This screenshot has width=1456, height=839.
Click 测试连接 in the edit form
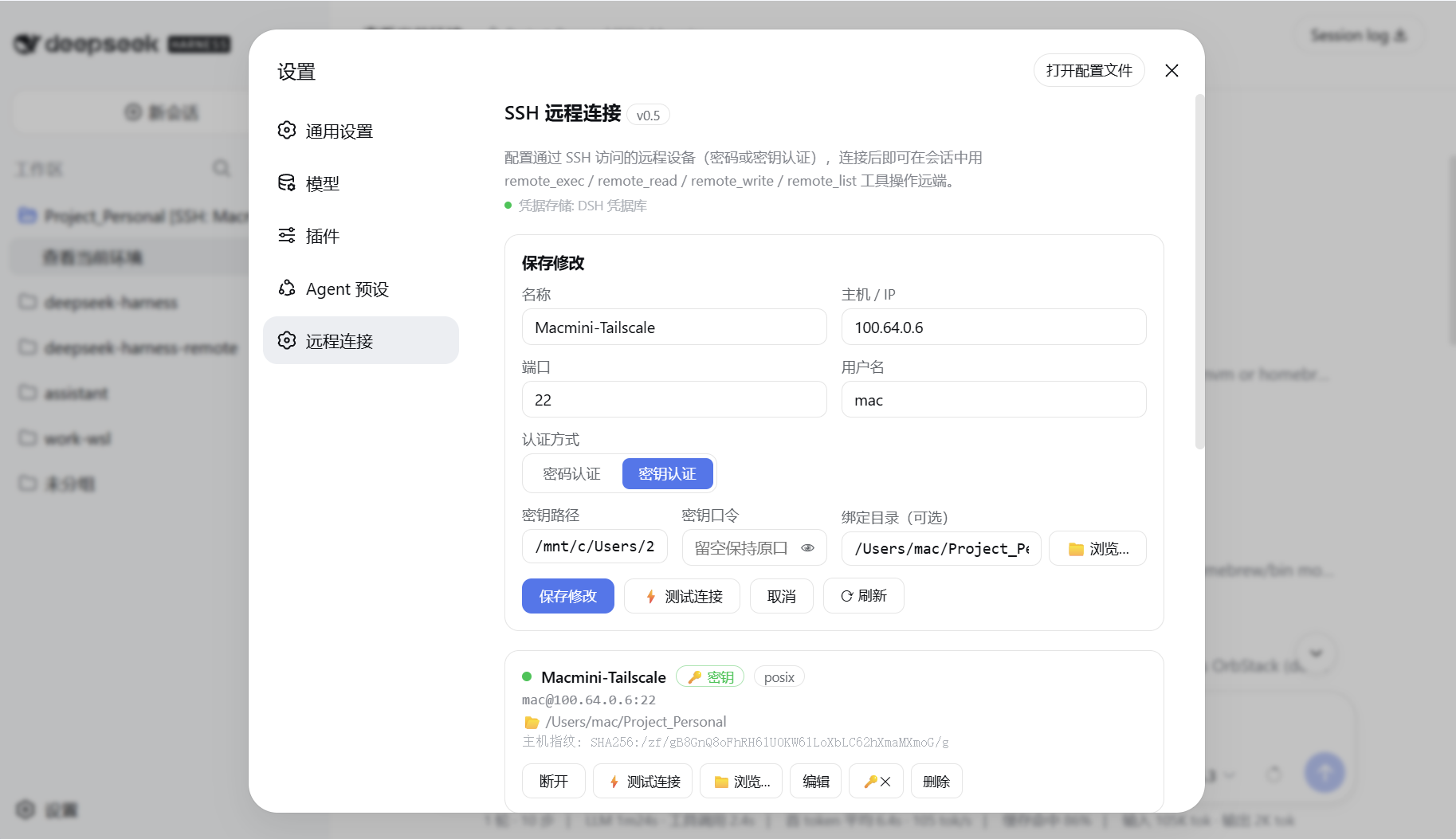coord(682,596)
